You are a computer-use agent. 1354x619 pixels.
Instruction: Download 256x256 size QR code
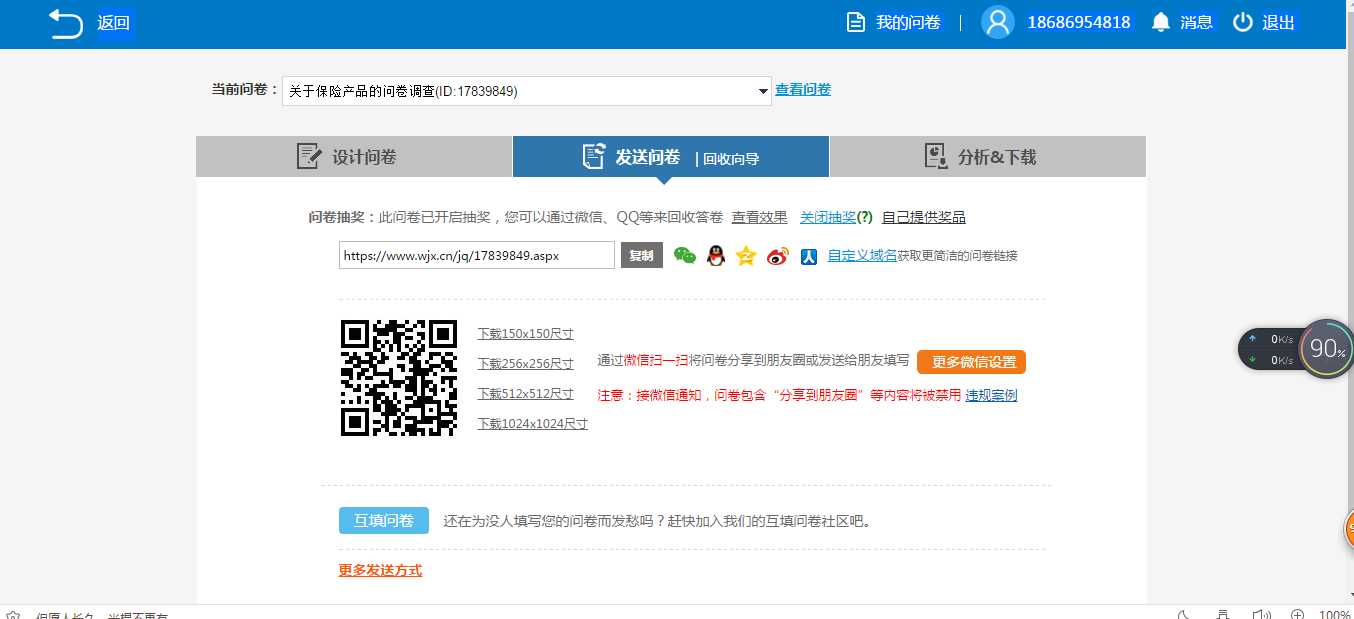click(526, 364)
